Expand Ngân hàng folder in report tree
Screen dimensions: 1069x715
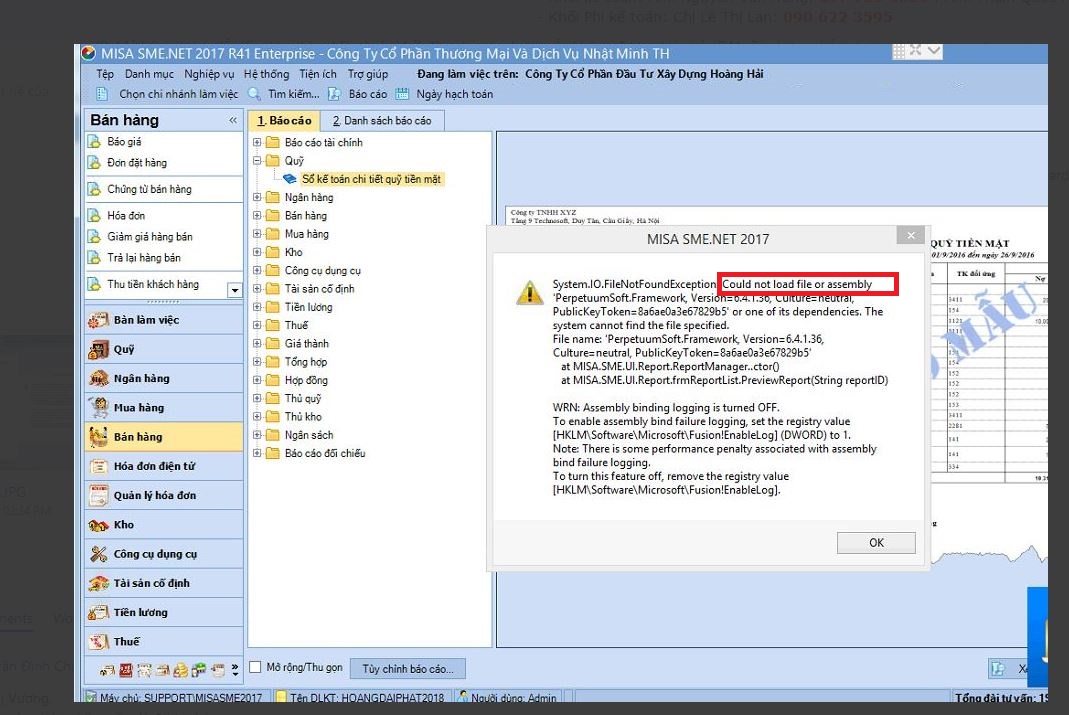click(x=257, y=197)
